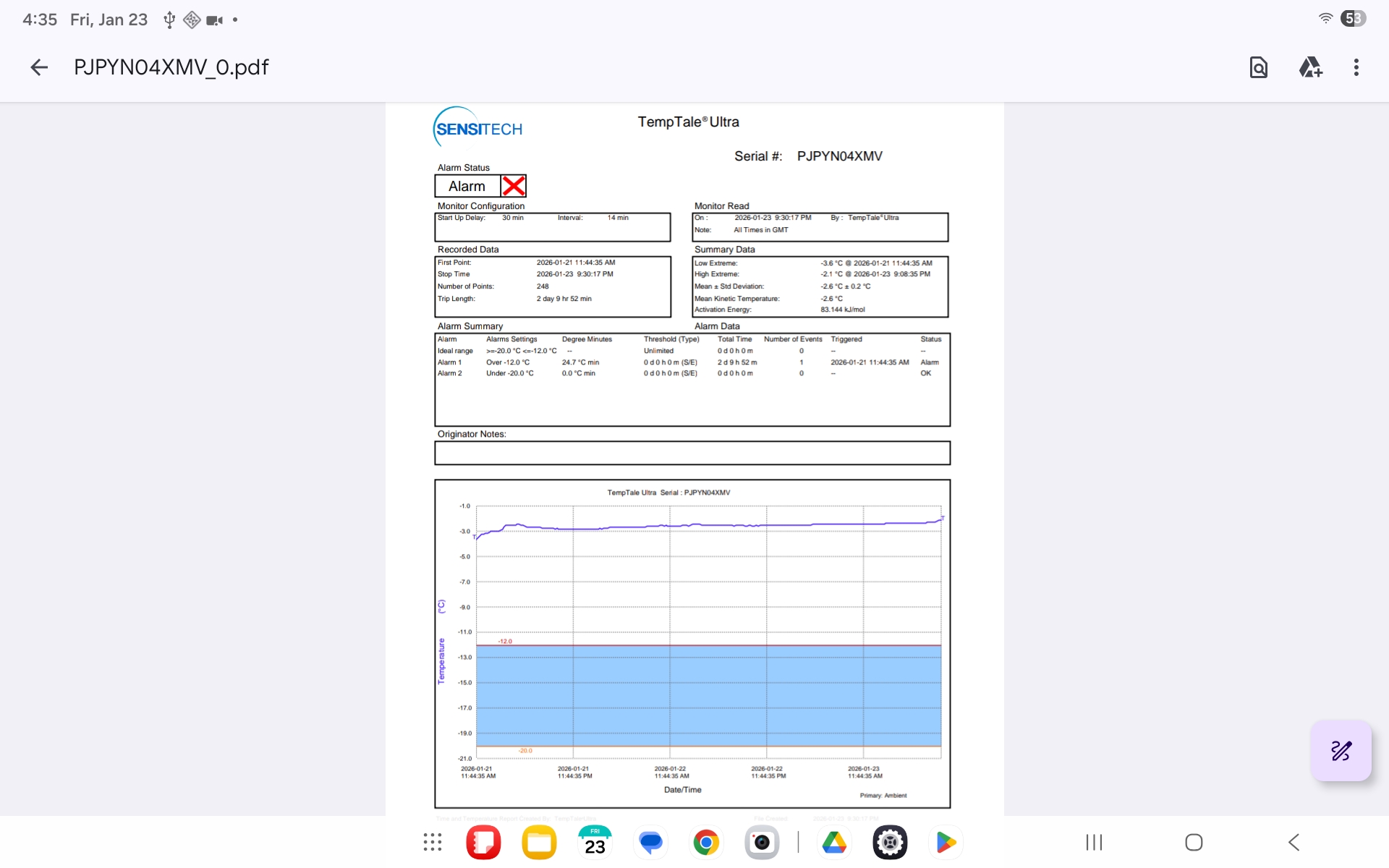1389x868 pixels.
Task: Open the Settings gear app
Action: point(890,842)
